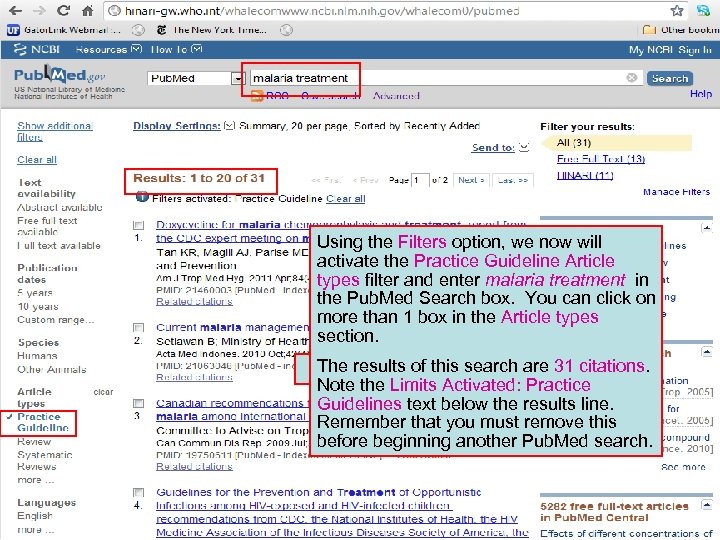Open The New York Times bookmark
This screenshot has width=720, height=540.
point(212,30)
